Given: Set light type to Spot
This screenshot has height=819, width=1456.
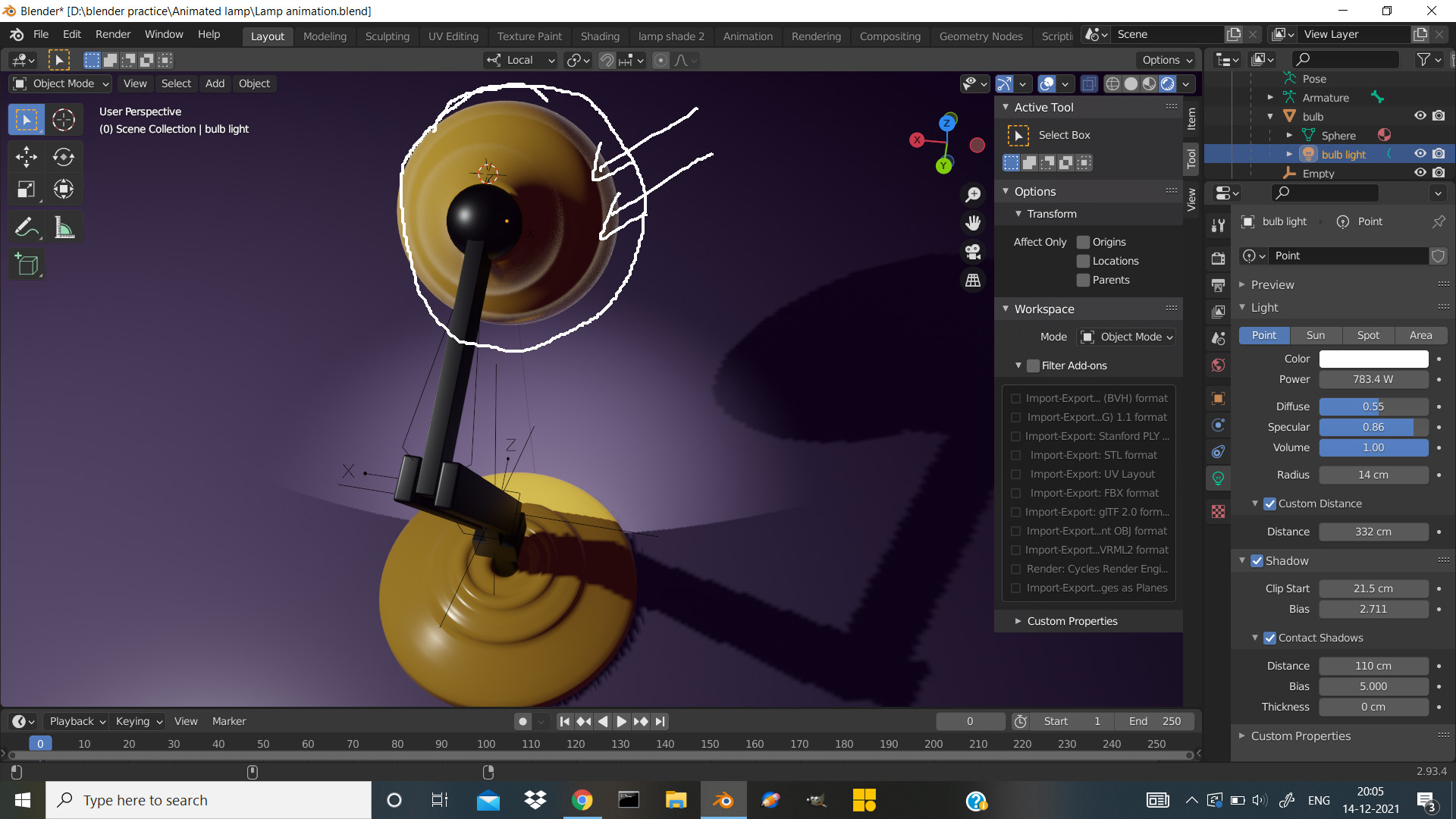Looking at the screenshot, I should point(1367,335).
